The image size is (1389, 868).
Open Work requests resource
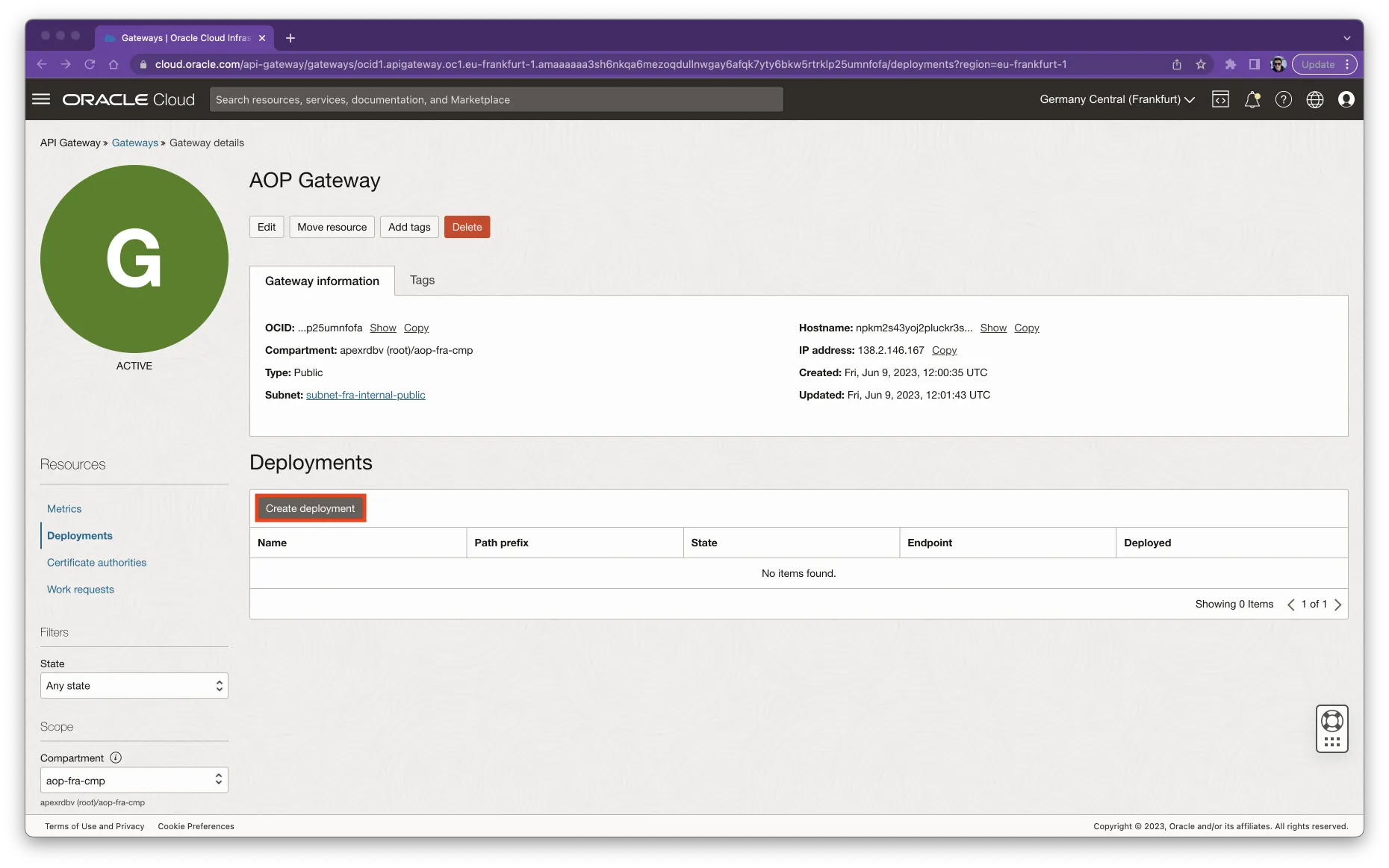(x=81, y=590)
